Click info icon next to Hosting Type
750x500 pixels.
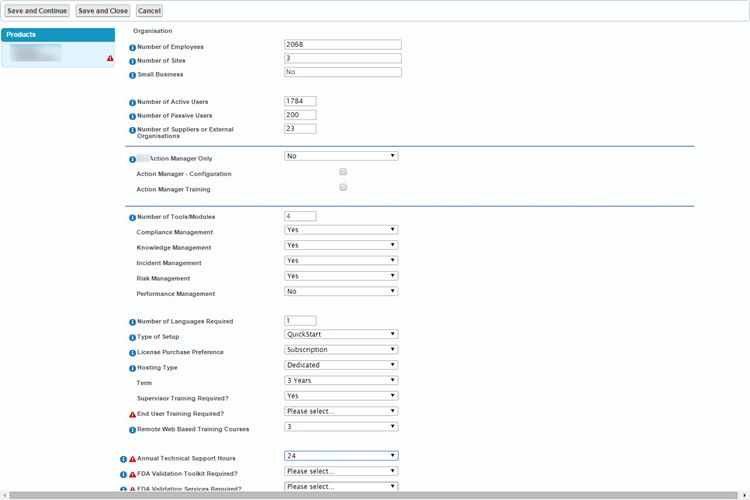coord(132,369)
